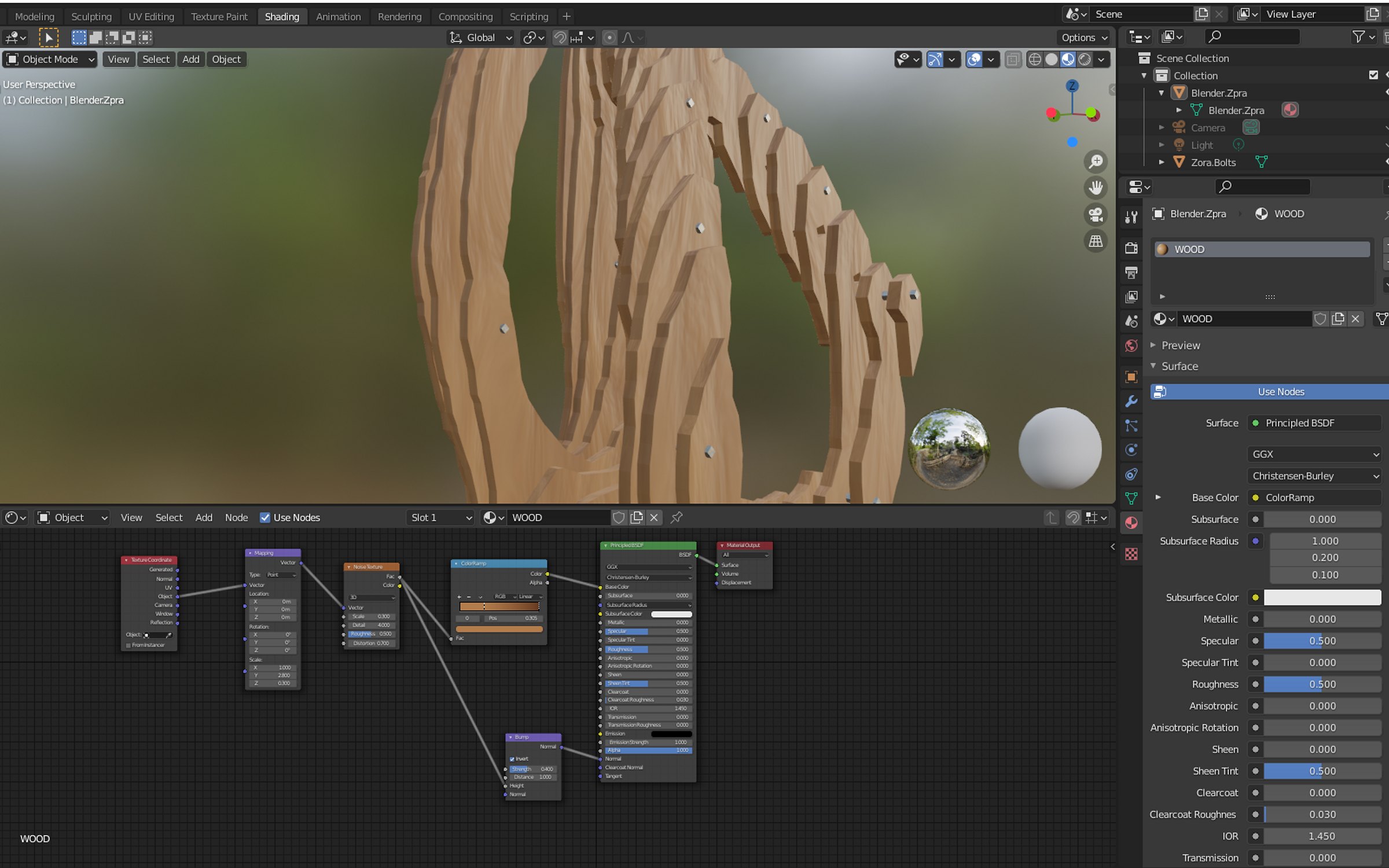This screenshot has width=1389, height=868.
Task: Switch to the Modeling workspace tab
Action: [x=35, y=16]
